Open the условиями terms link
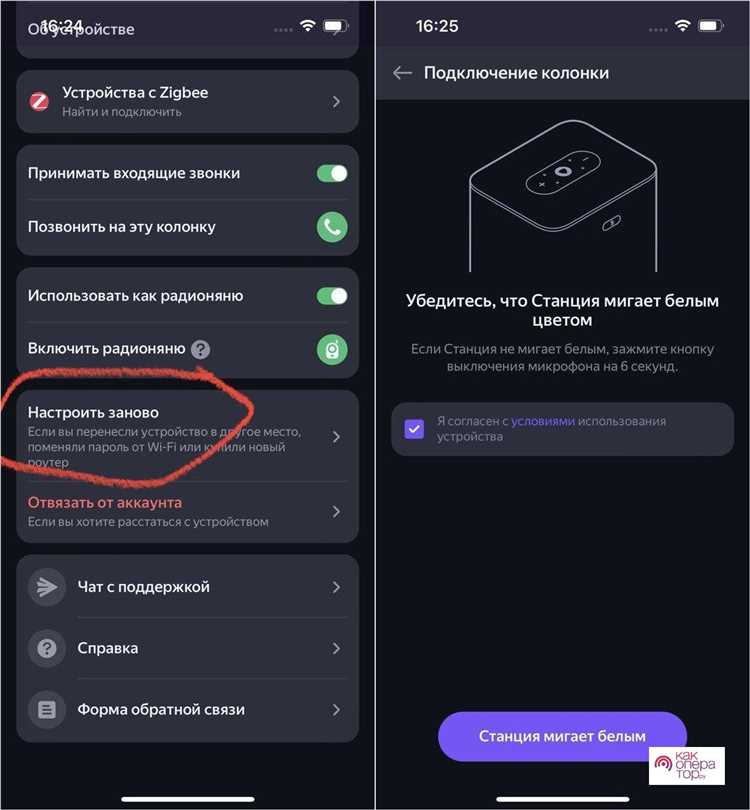 click(x=543, y=422)
